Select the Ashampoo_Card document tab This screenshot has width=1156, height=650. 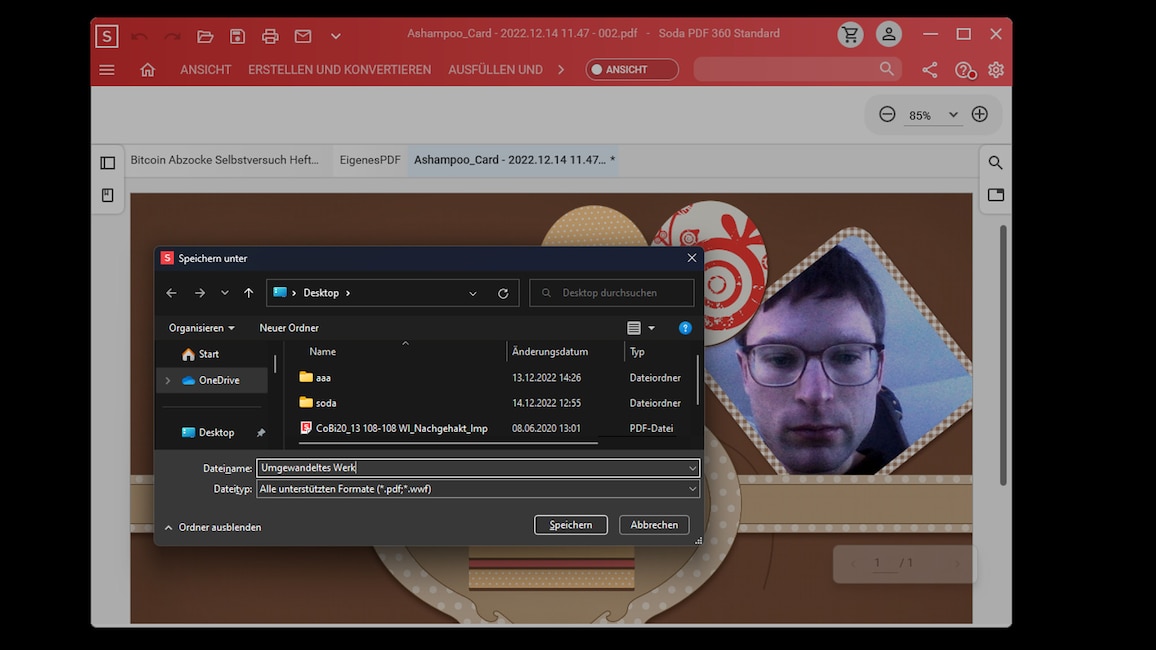pyautogui.click(x=514, y=160)
